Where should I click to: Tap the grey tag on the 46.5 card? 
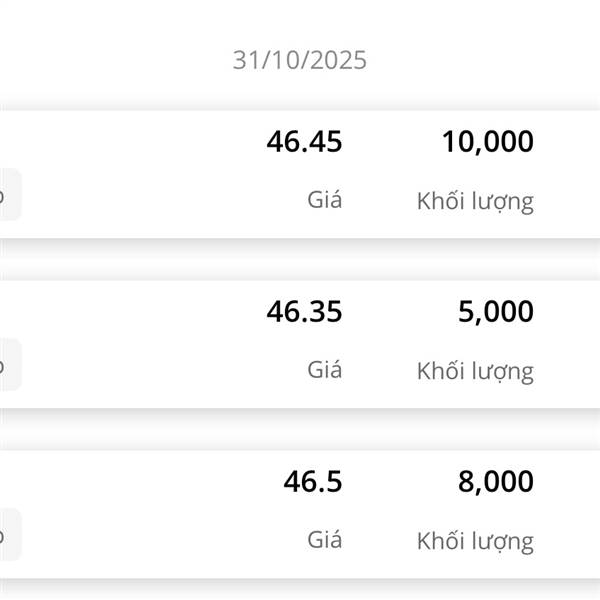tap(9, 534)
